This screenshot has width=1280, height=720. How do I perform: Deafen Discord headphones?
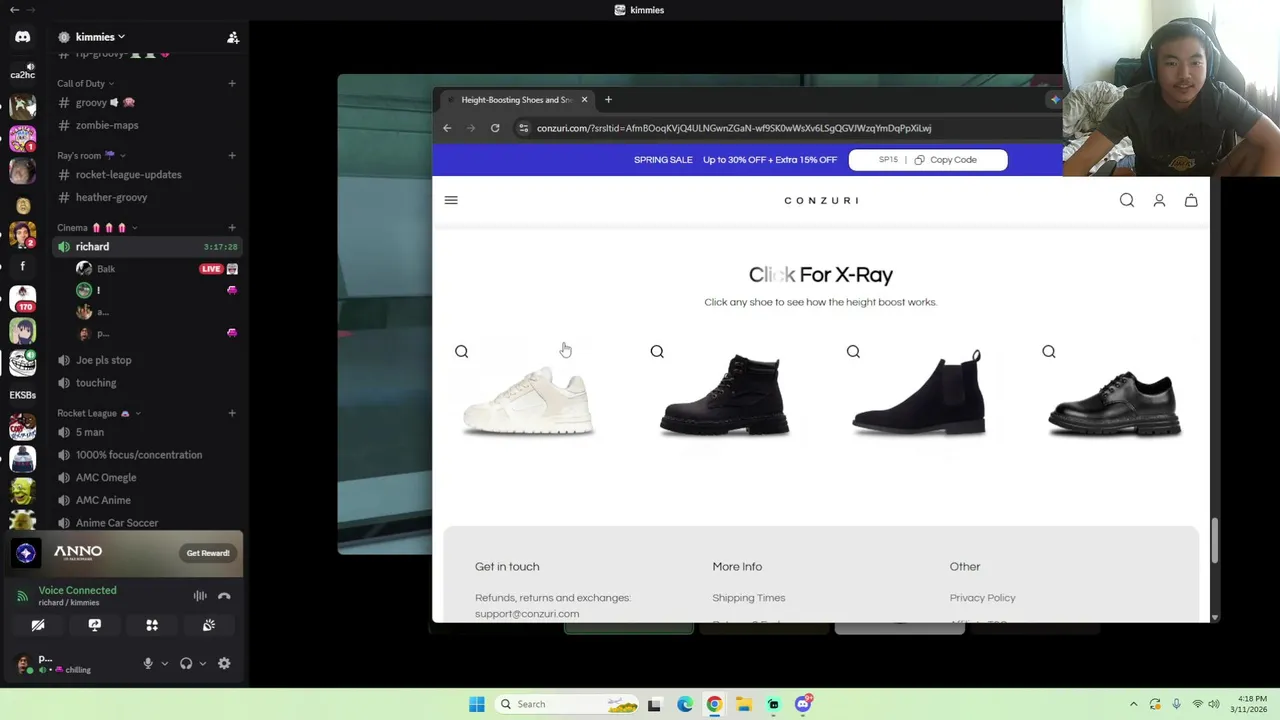click(x=186, y=663)
